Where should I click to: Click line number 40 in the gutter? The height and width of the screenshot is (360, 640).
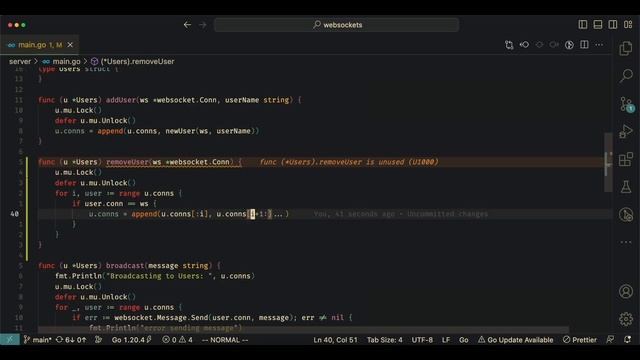tap(14, 214)
